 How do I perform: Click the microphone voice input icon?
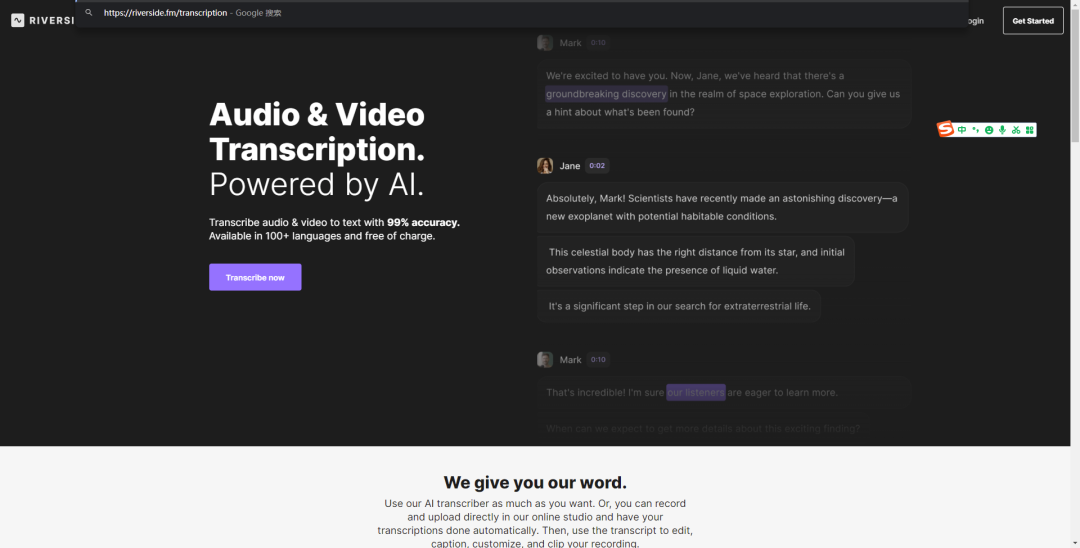pos(1002,130)
